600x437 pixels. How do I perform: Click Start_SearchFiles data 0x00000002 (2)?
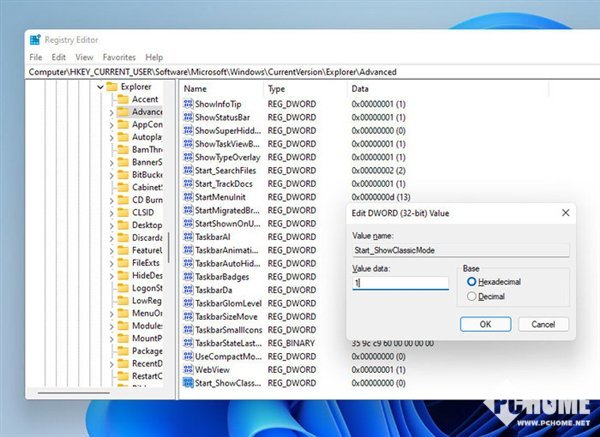[x=378, y=170]
